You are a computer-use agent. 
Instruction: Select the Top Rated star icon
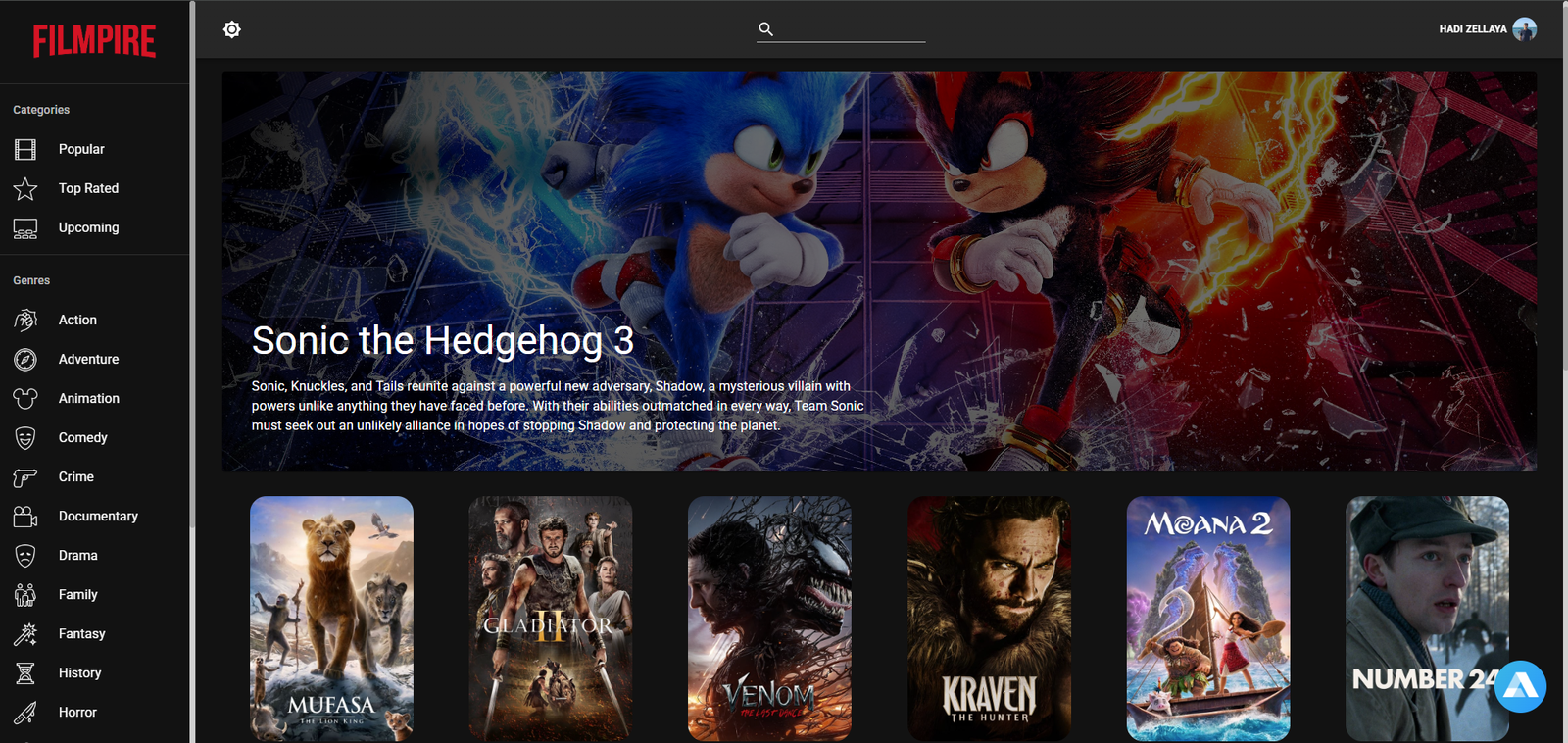[25, 188]
